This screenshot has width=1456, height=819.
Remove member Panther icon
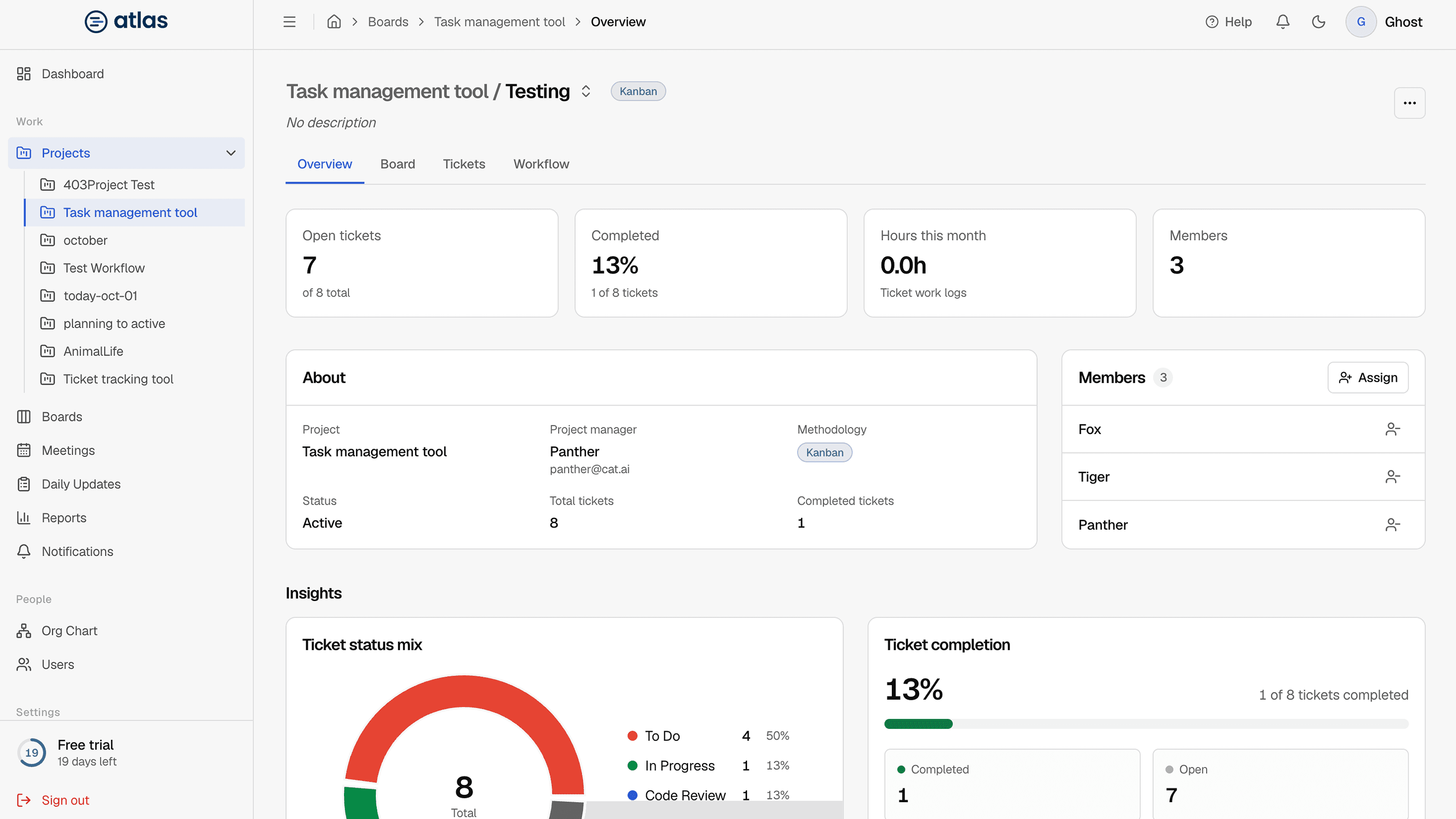[1393, 525]
